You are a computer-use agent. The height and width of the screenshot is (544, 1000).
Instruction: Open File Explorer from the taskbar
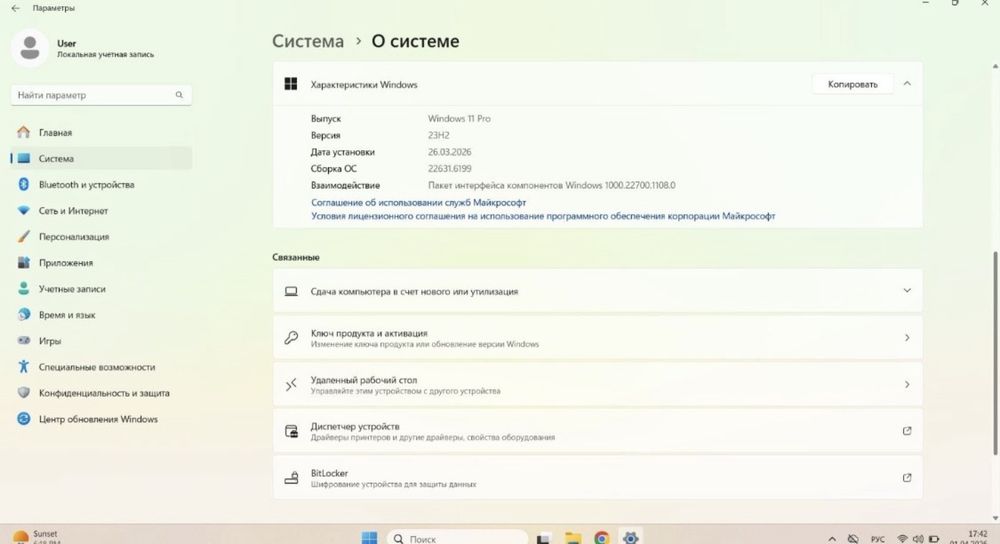[573, 538]
